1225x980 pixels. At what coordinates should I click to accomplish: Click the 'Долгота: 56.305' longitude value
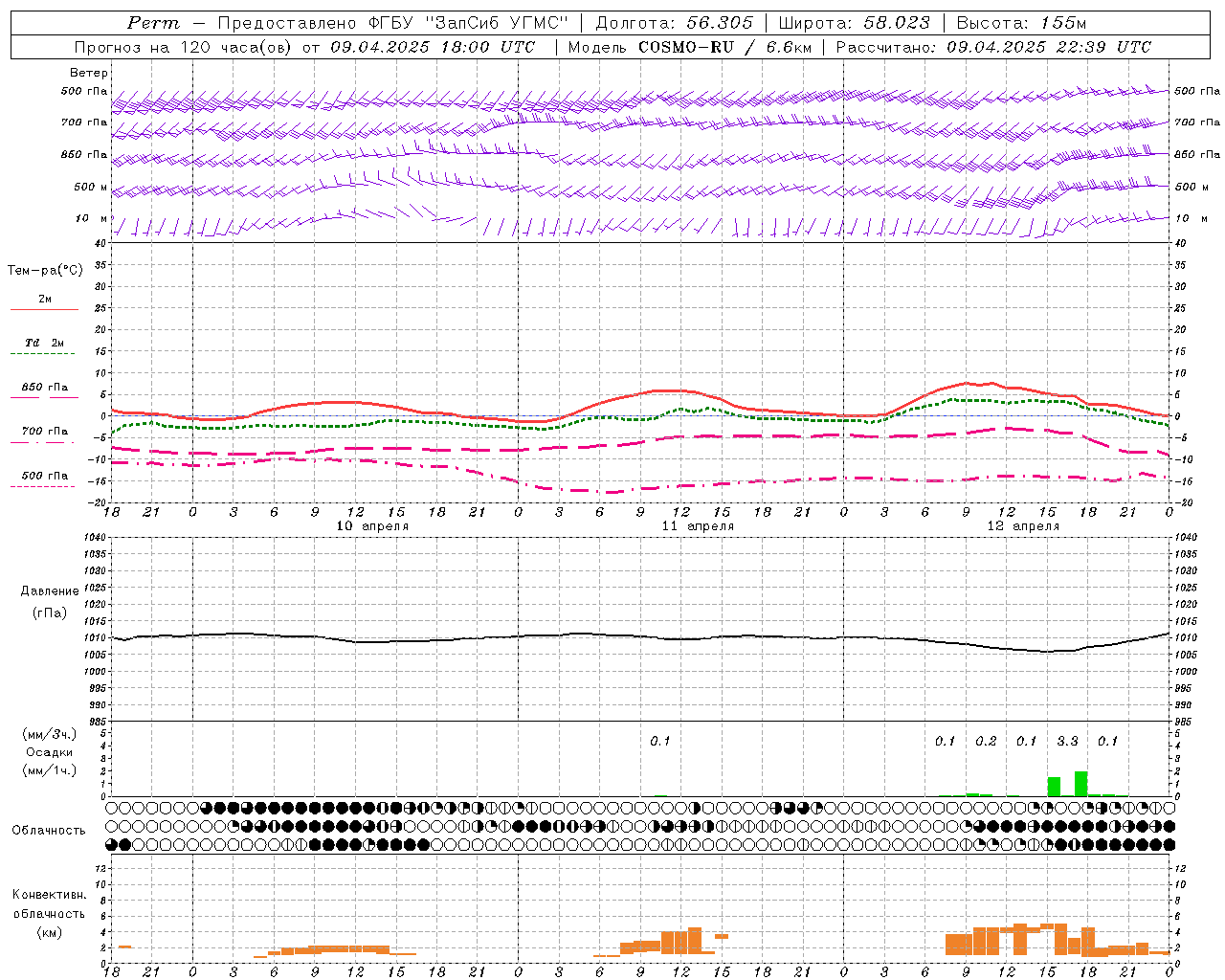point(675,23)
